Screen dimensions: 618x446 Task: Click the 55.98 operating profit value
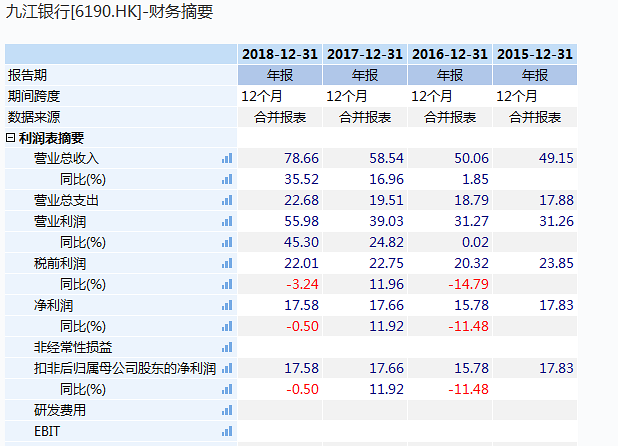point(302,221)
